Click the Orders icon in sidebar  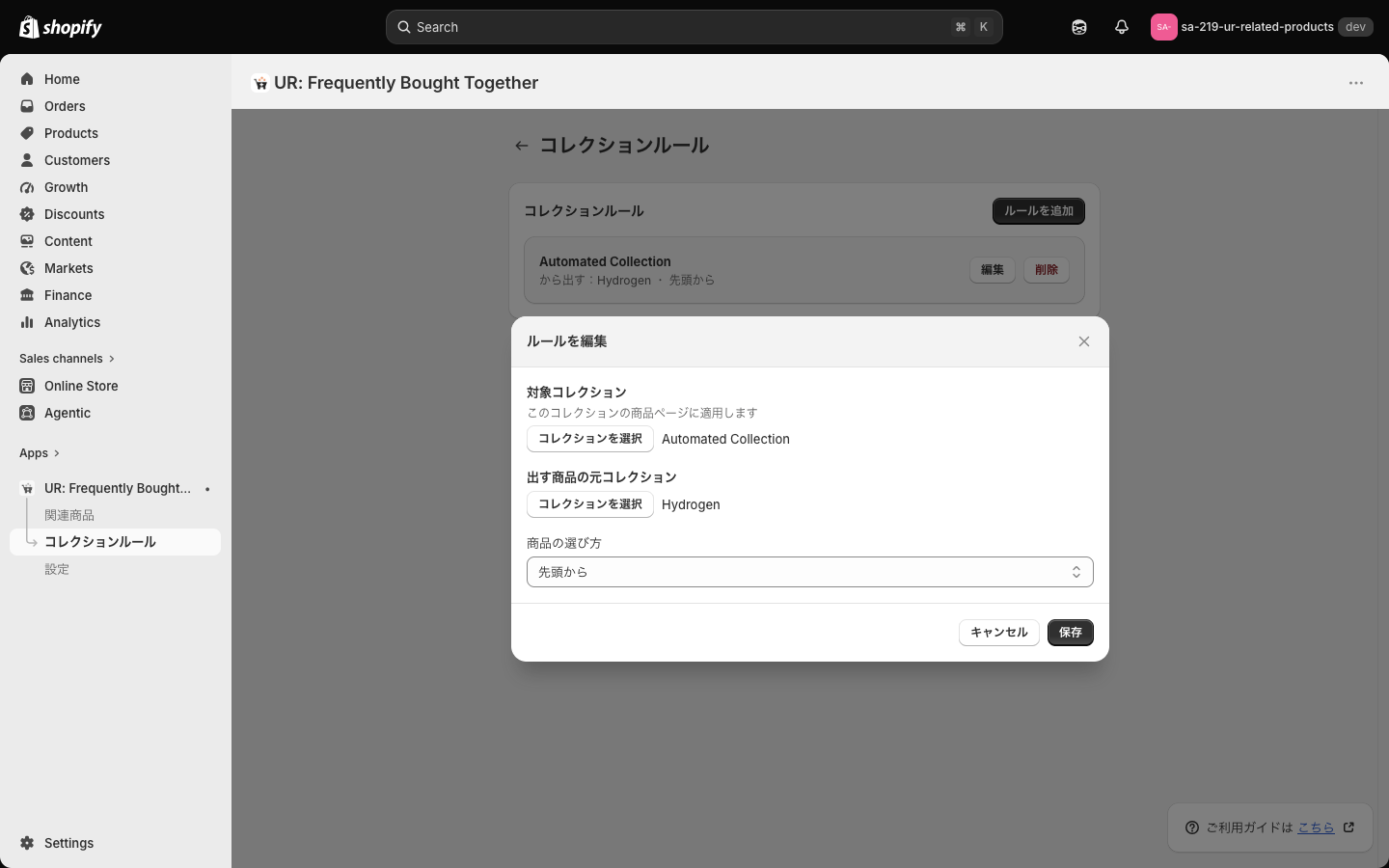tap(27, 106)
